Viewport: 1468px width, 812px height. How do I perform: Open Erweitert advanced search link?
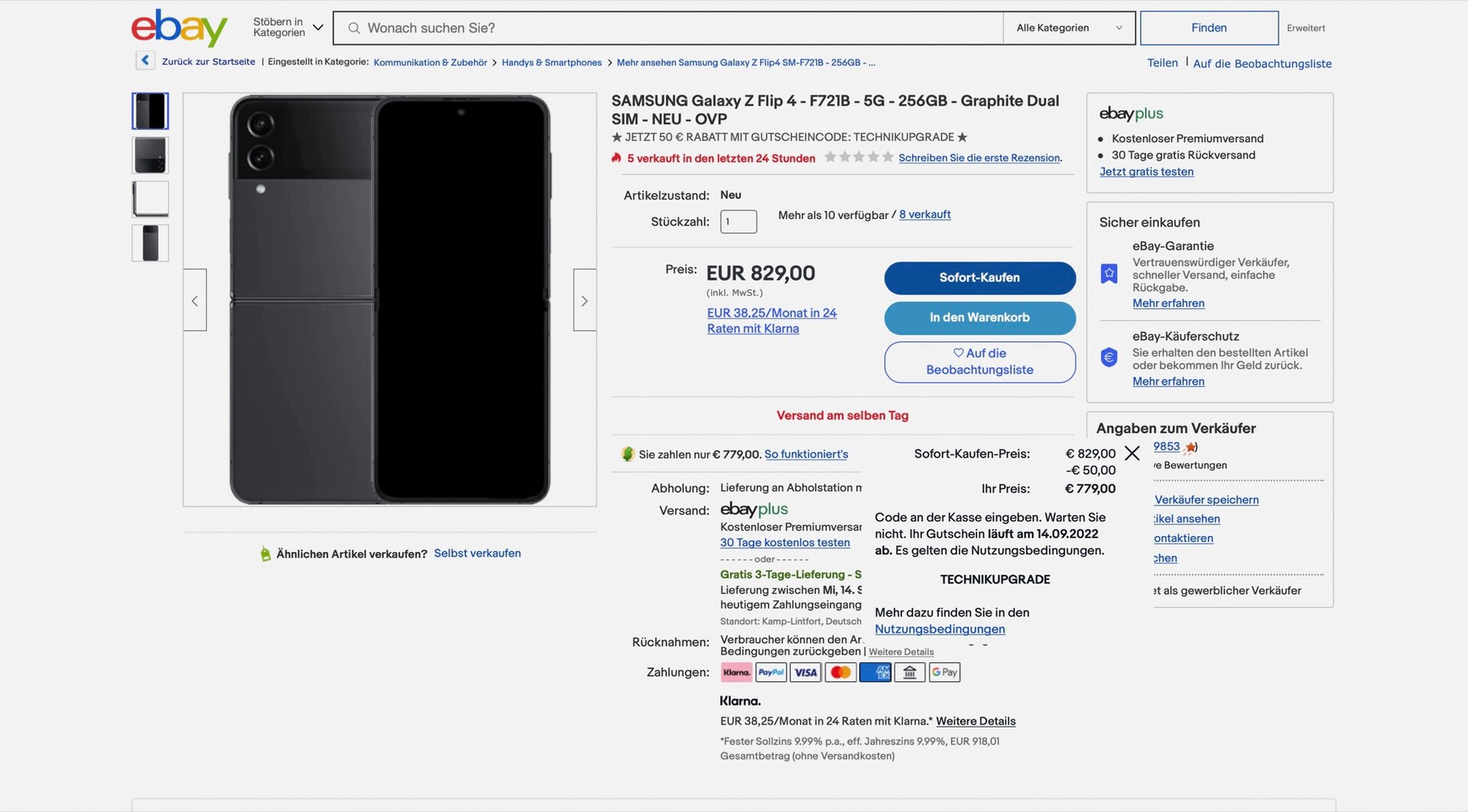point(1306,28)
